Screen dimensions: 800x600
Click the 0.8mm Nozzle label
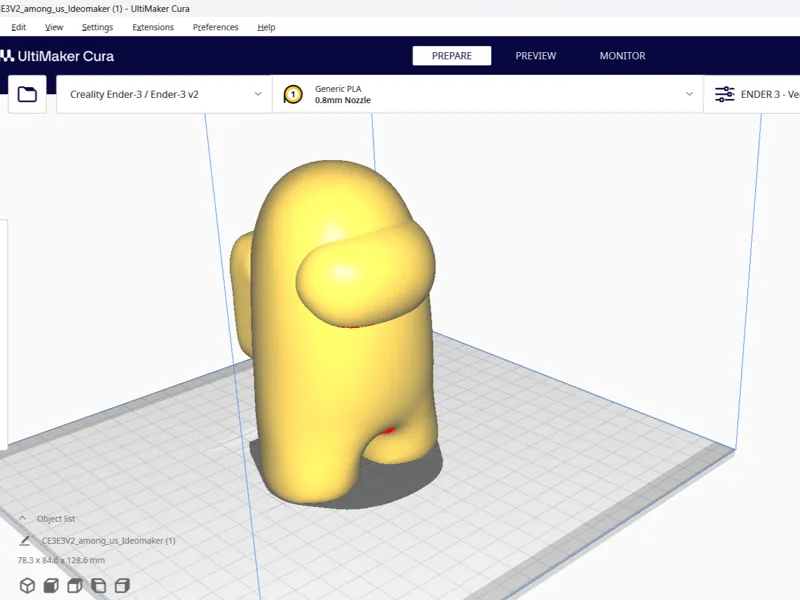(342, 100)
